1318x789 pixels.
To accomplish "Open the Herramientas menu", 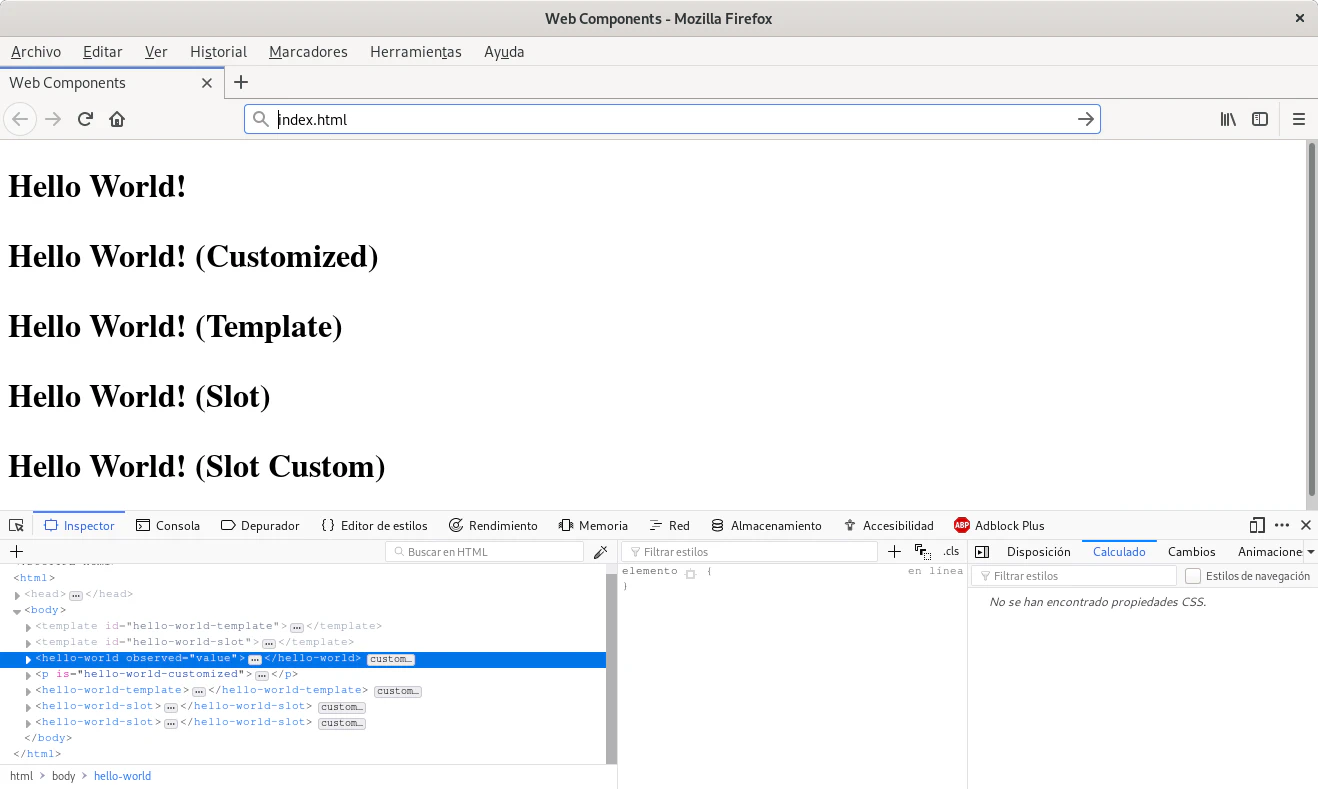I will tap(415, 52).
